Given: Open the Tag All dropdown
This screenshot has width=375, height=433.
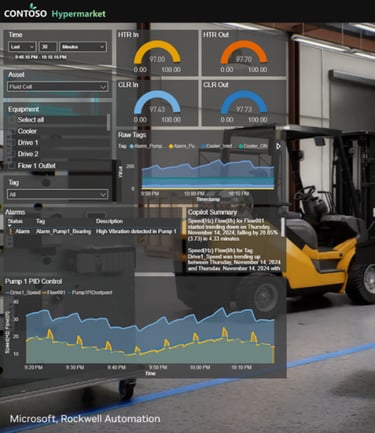Looking at the screenshot, I should [58, 194].
